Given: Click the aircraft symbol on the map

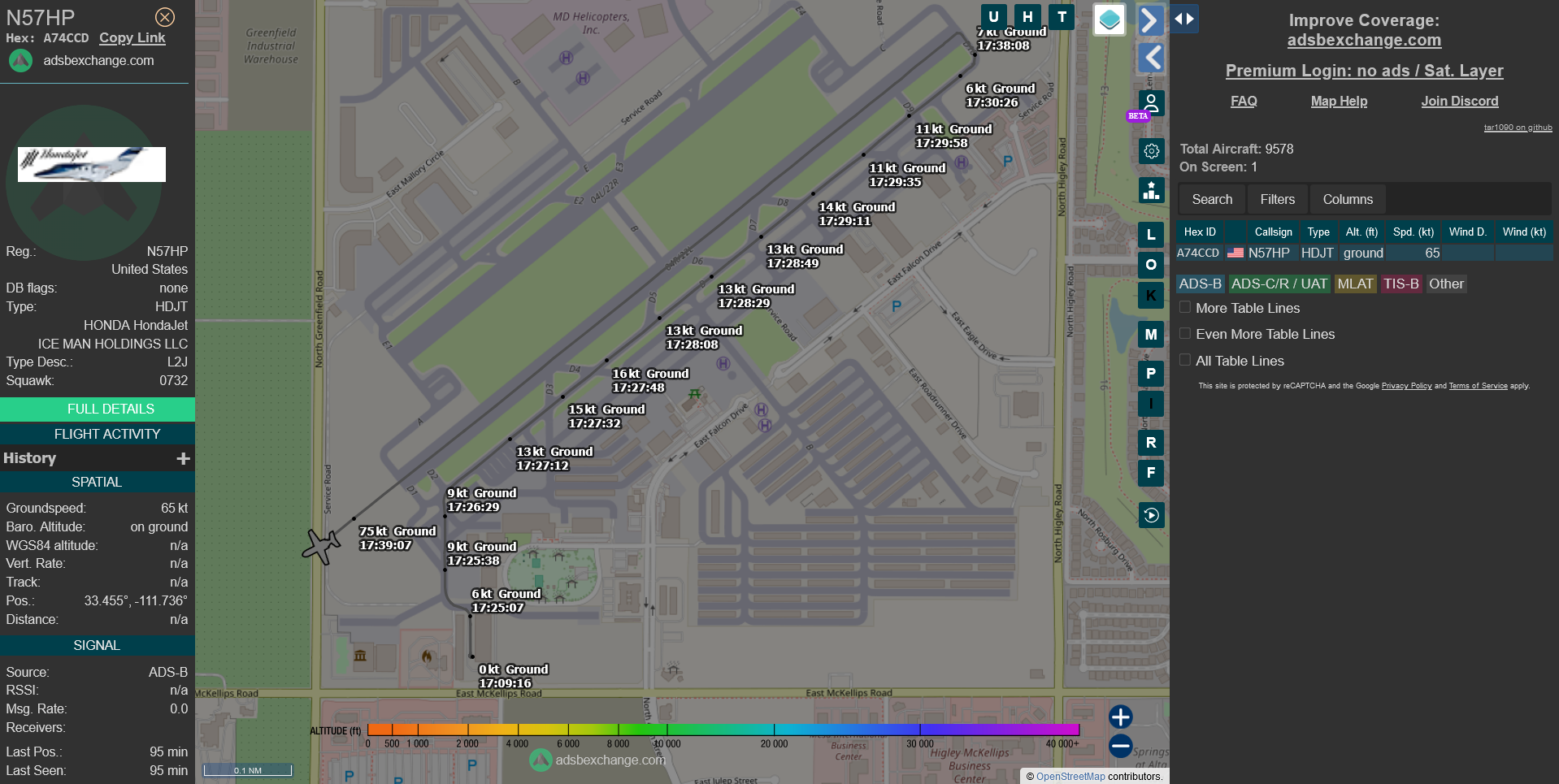Looking at the screenshot, I should click(321, 546).
